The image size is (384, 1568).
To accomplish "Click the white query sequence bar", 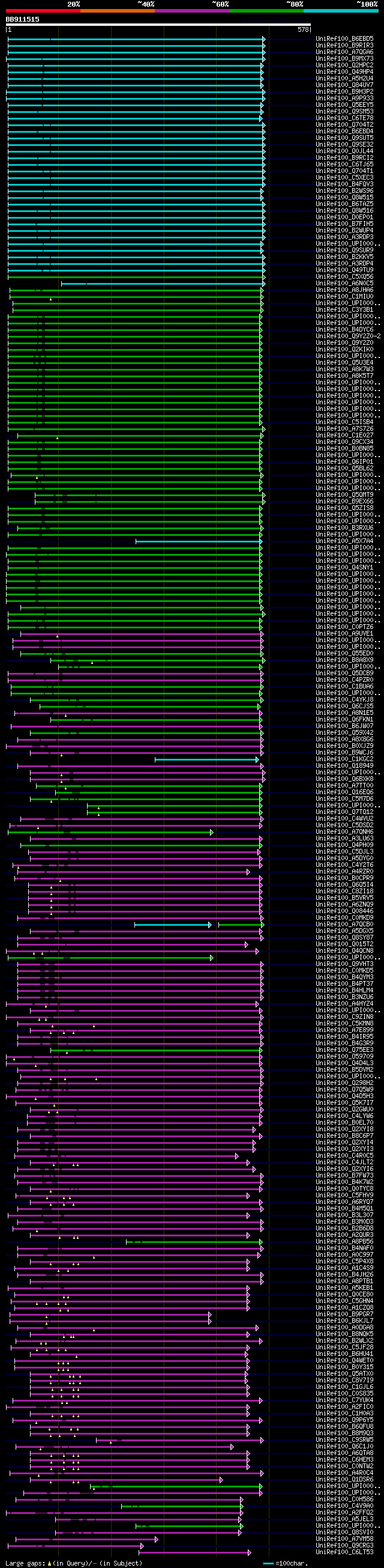I will coord(158,25).
